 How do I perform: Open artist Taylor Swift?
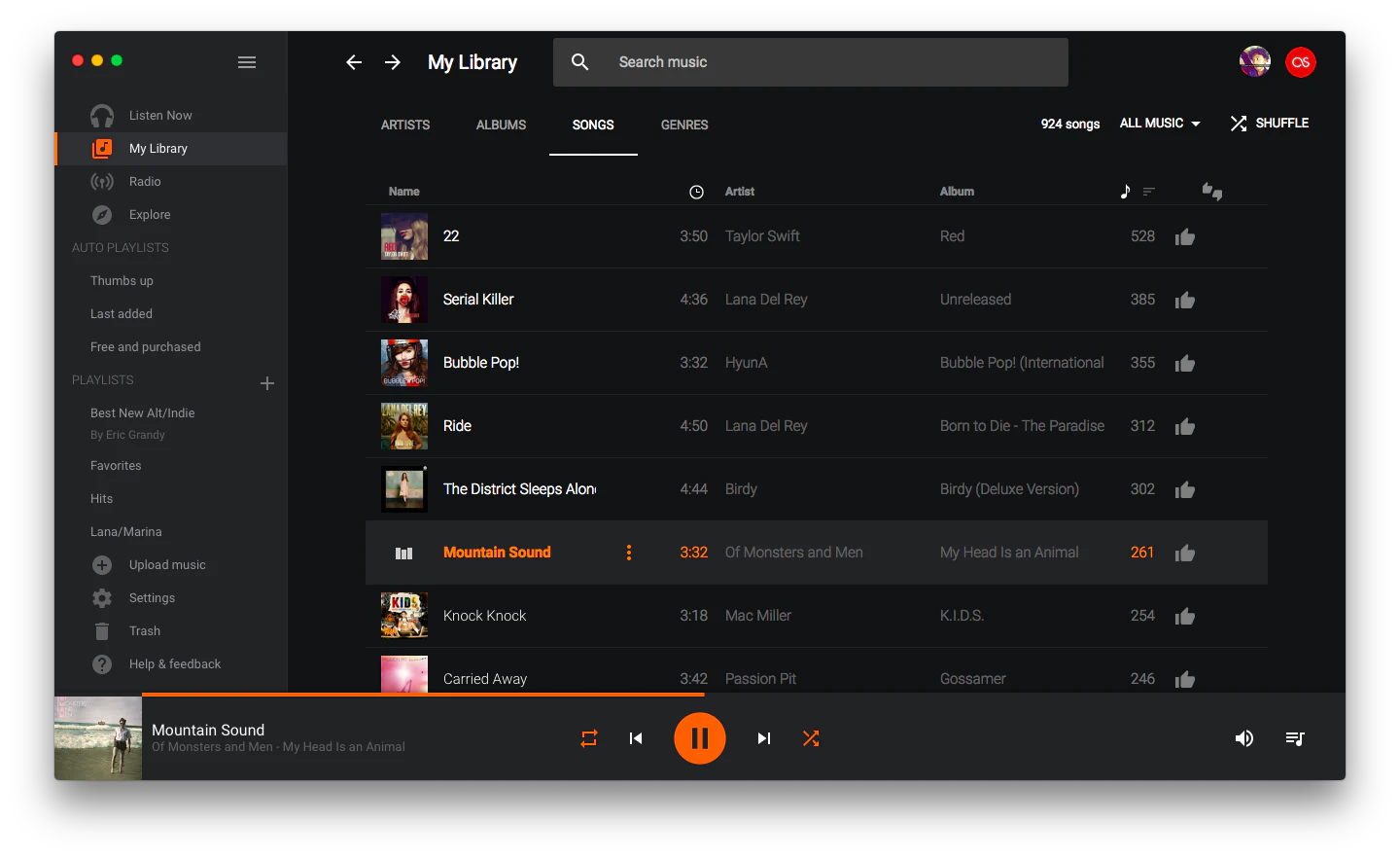762,236
